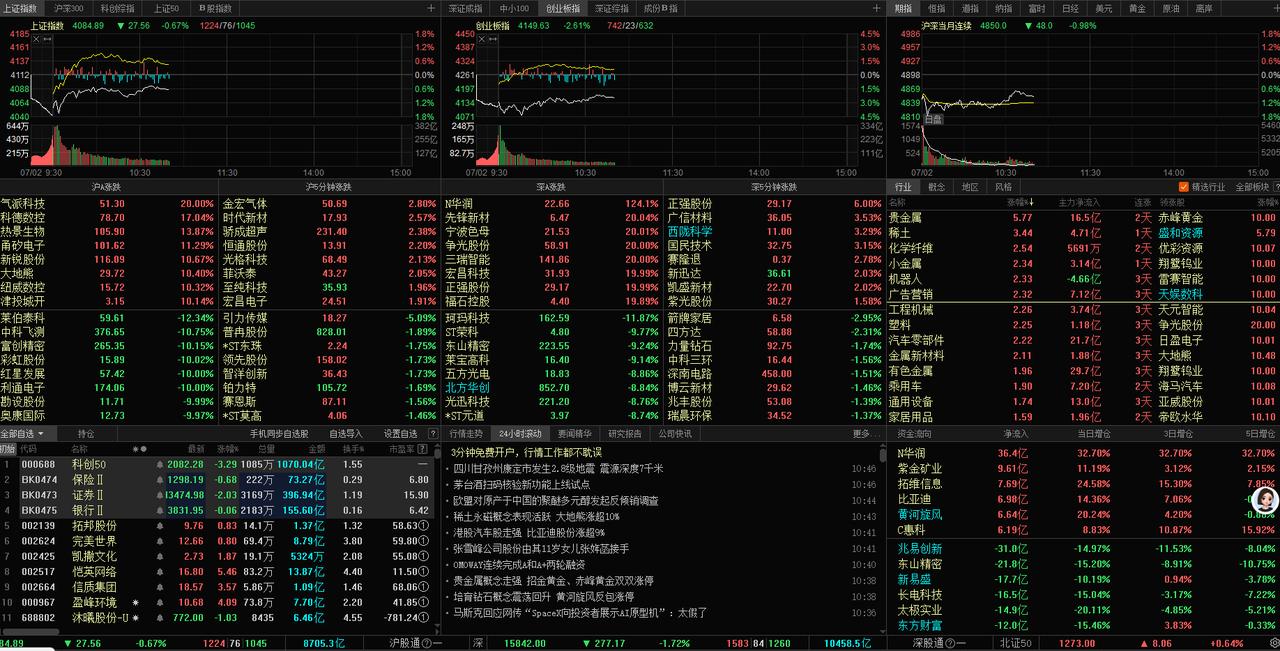The height and width of the screenshot is (651, 1280).
Task: Switch to 概念 sector tab
Action: tap(937, 187)
